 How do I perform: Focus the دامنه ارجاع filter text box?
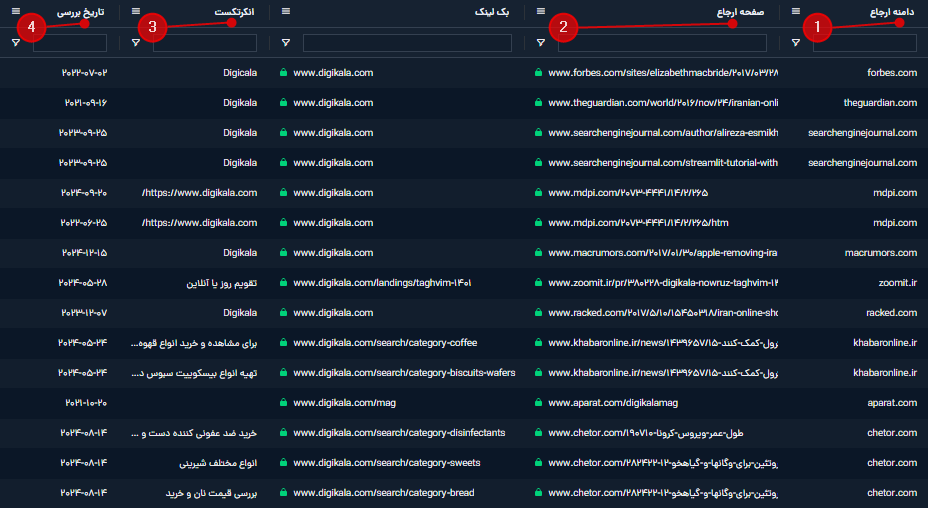(864, 43)
